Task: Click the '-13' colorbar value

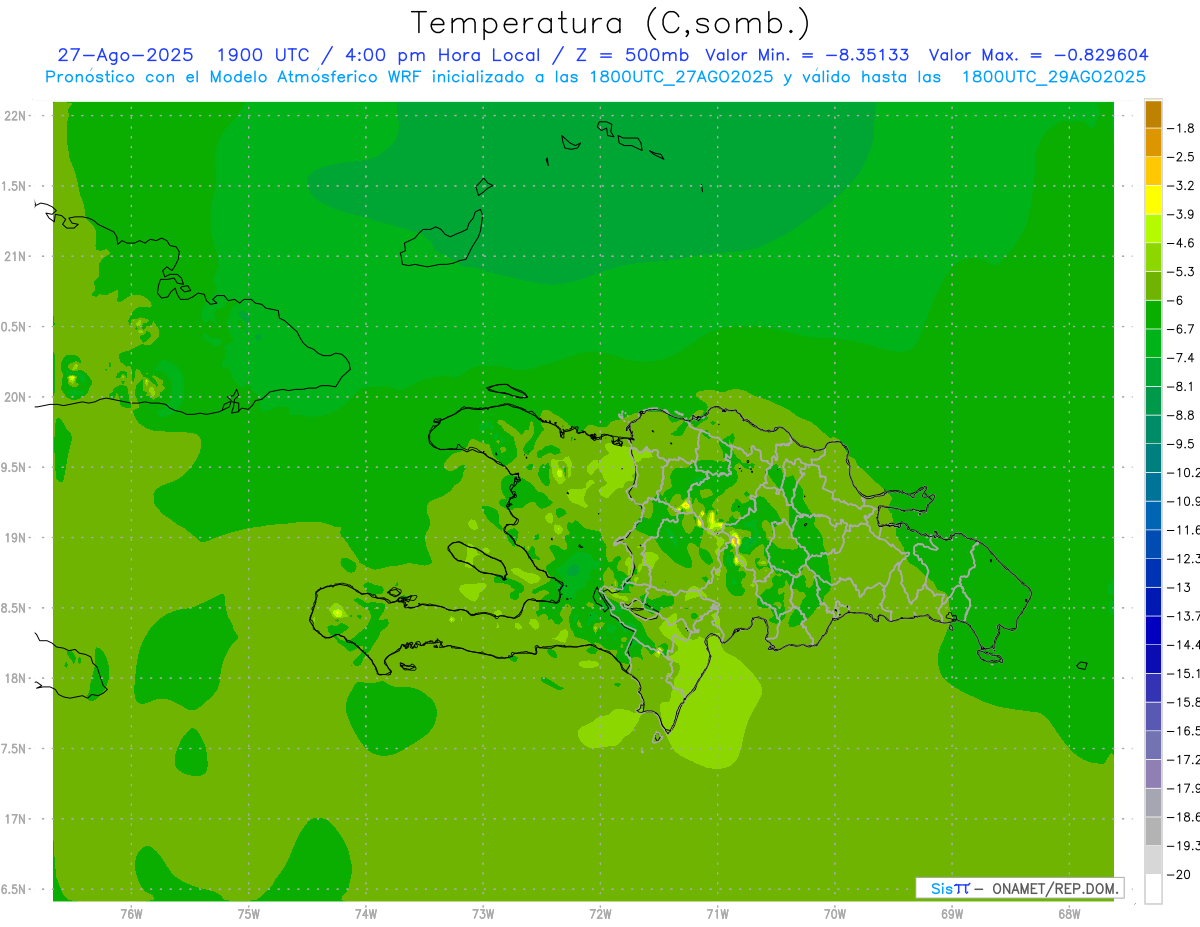Action: coord(1180,587)
